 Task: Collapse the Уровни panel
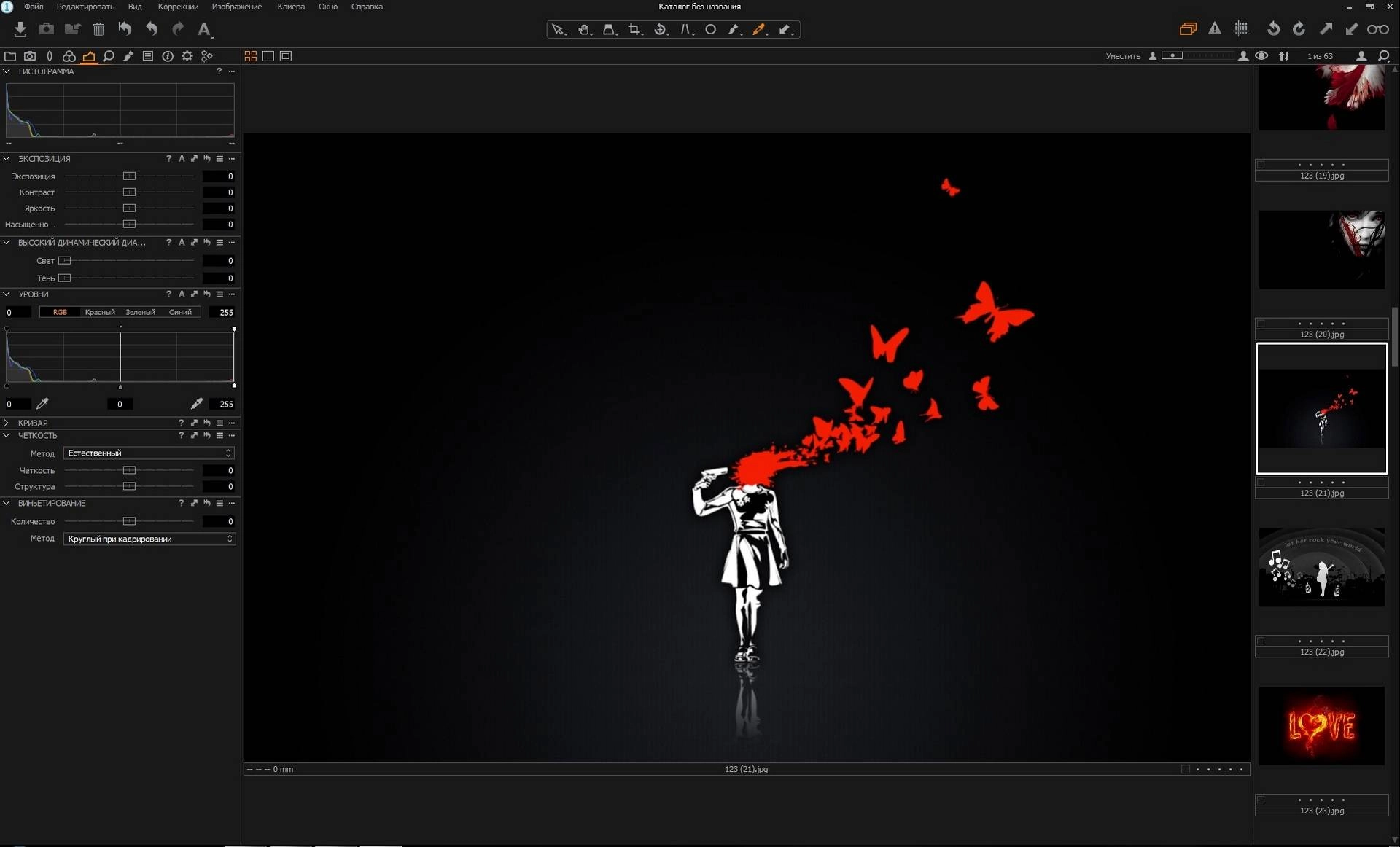(7, 294)
